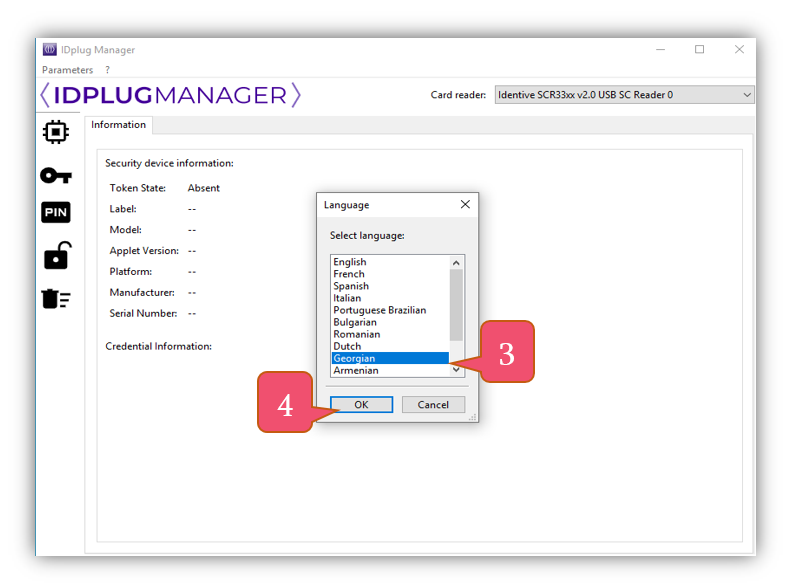Cancel the Language dialog
788x584 pixels.
(433, 405)
